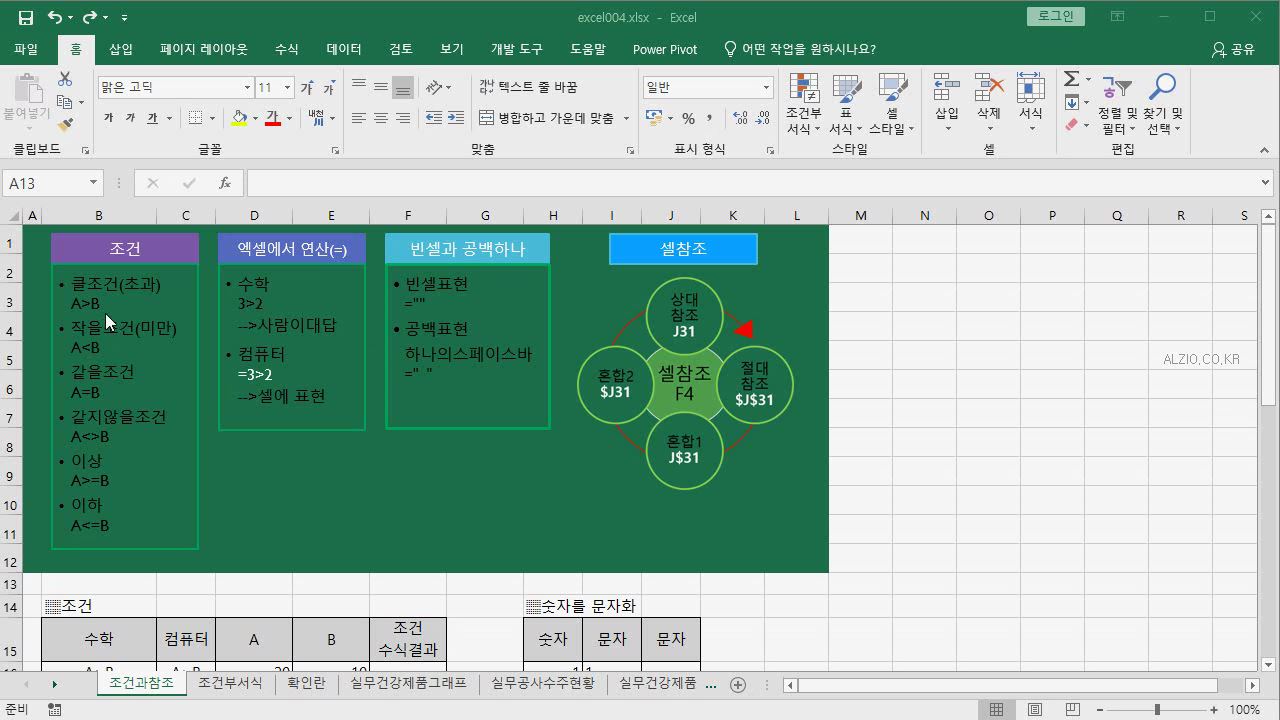Click the 어떤 작업을 원하시나요? search box

799,49
